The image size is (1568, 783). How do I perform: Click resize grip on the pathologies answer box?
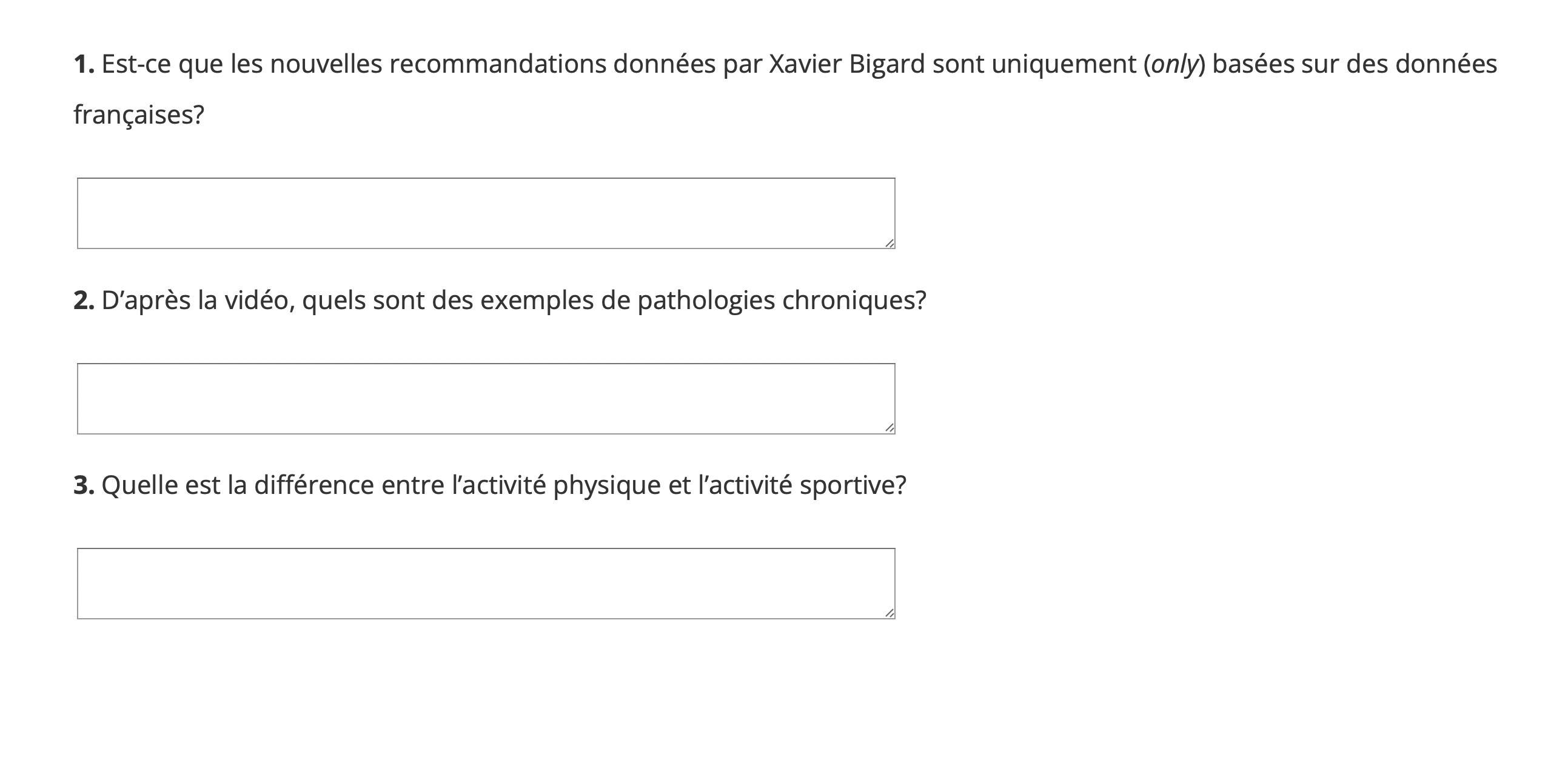point(890,428)
